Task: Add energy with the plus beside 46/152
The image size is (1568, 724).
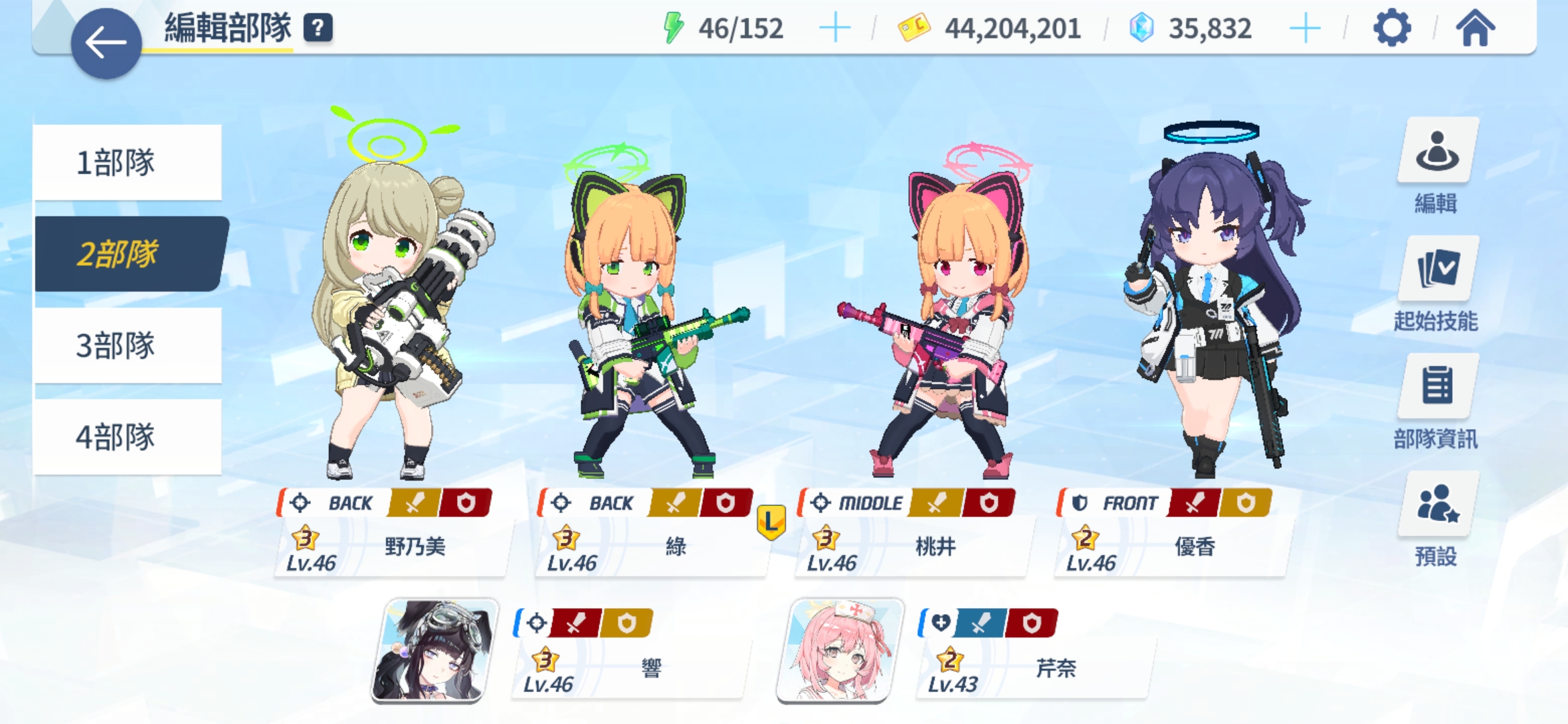Action: (835, 29)
